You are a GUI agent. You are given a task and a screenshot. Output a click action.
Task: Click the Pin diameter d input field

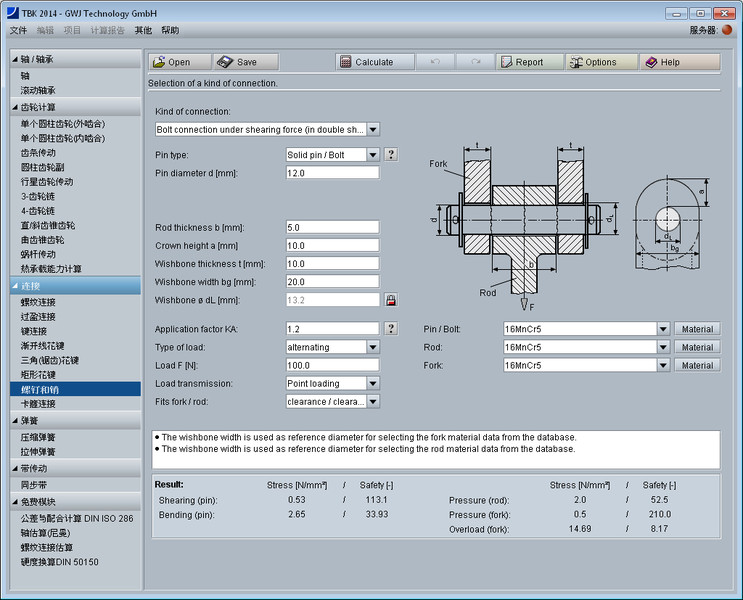(332, 173)
